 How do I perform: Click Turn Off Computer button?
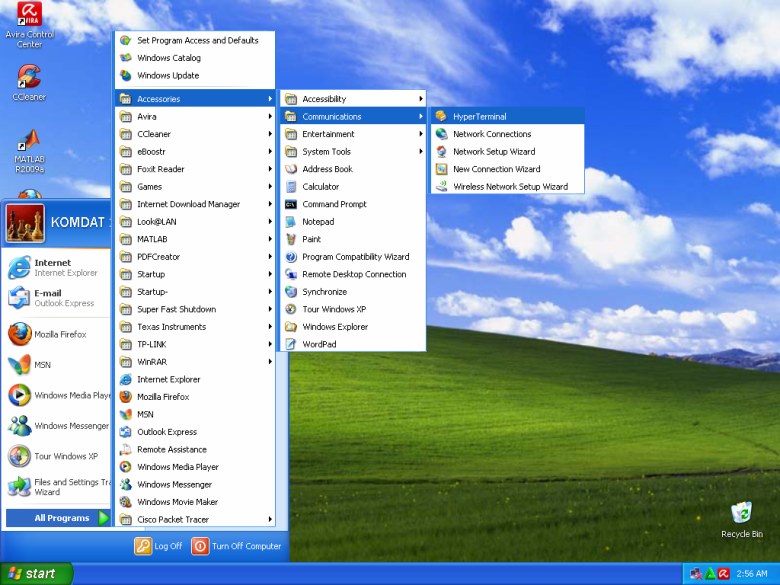(236, 546)
